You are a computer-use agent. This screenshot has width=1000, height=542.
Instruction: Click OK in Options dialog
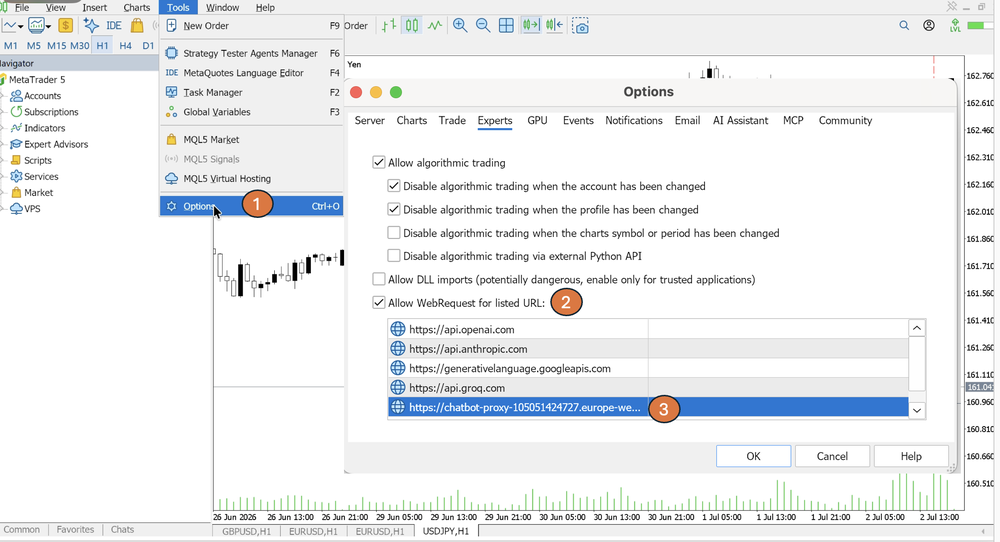753,456
